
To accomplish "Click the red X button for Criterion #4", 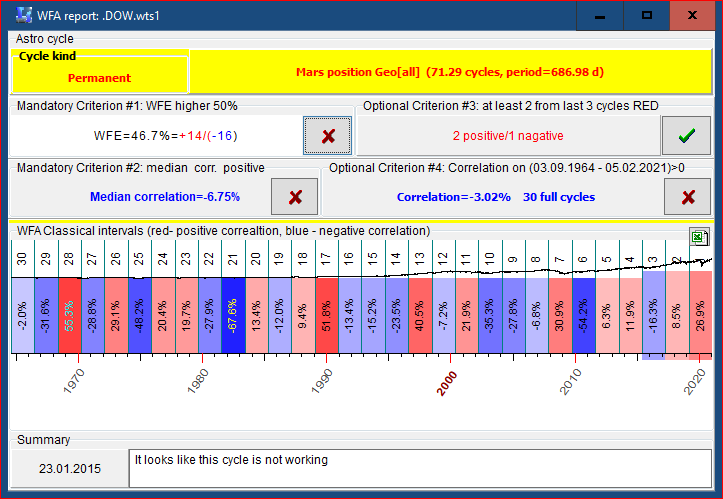I will (x=687, y=197).
